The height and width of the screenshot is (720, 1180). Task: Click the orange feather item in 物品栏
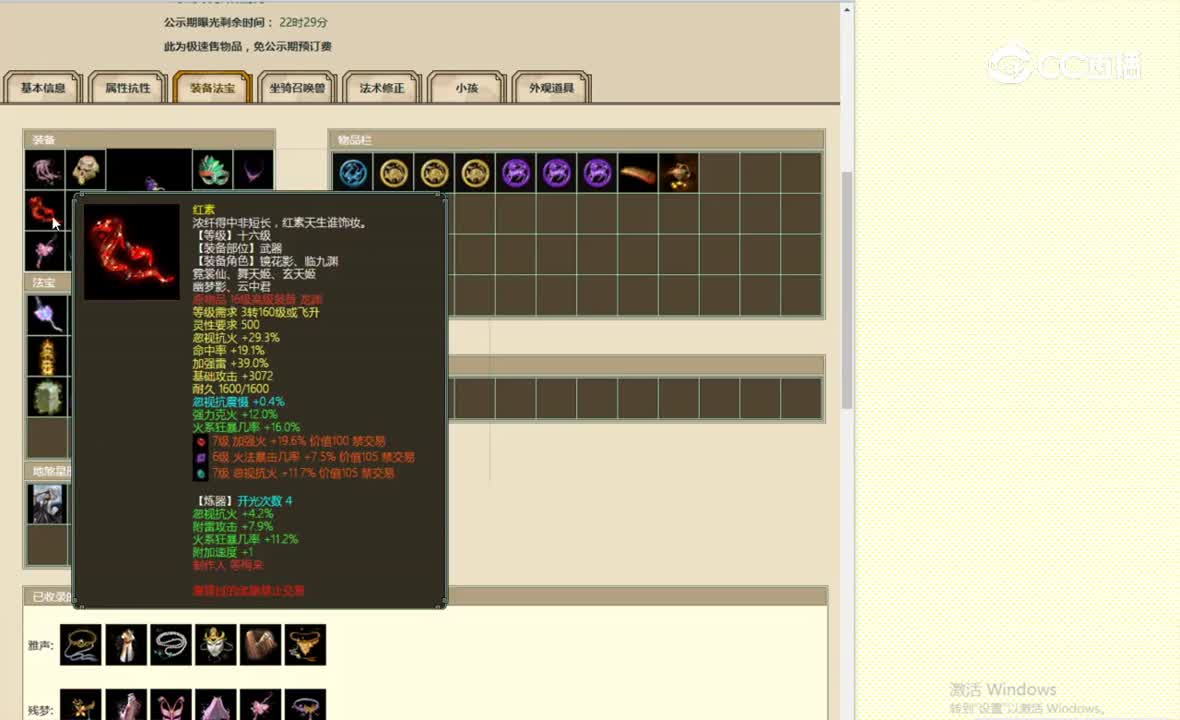(637, 173)
